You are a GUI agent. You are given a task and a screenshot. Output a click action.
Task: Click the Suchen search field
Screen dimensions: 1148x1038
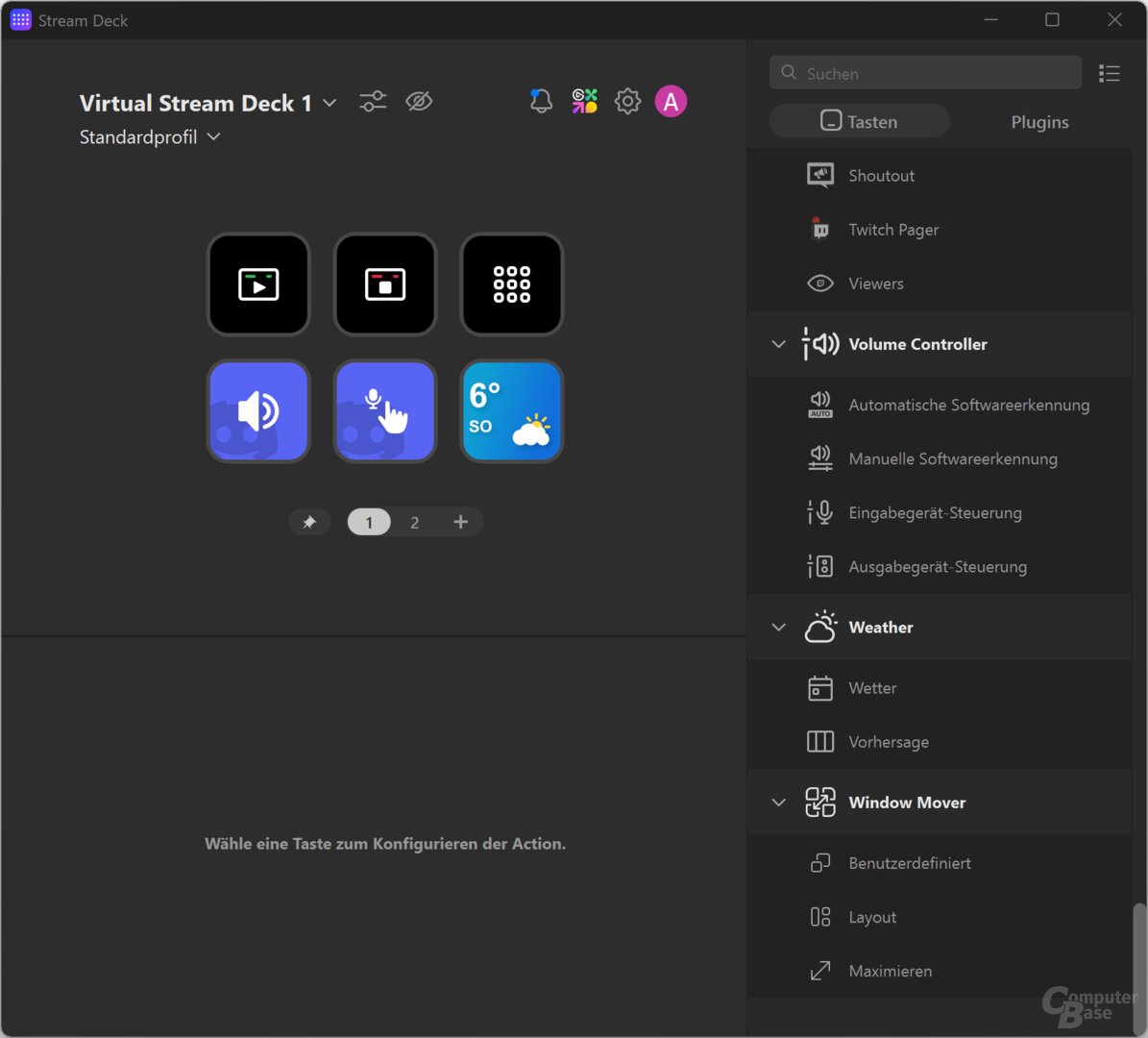(924, 72)
